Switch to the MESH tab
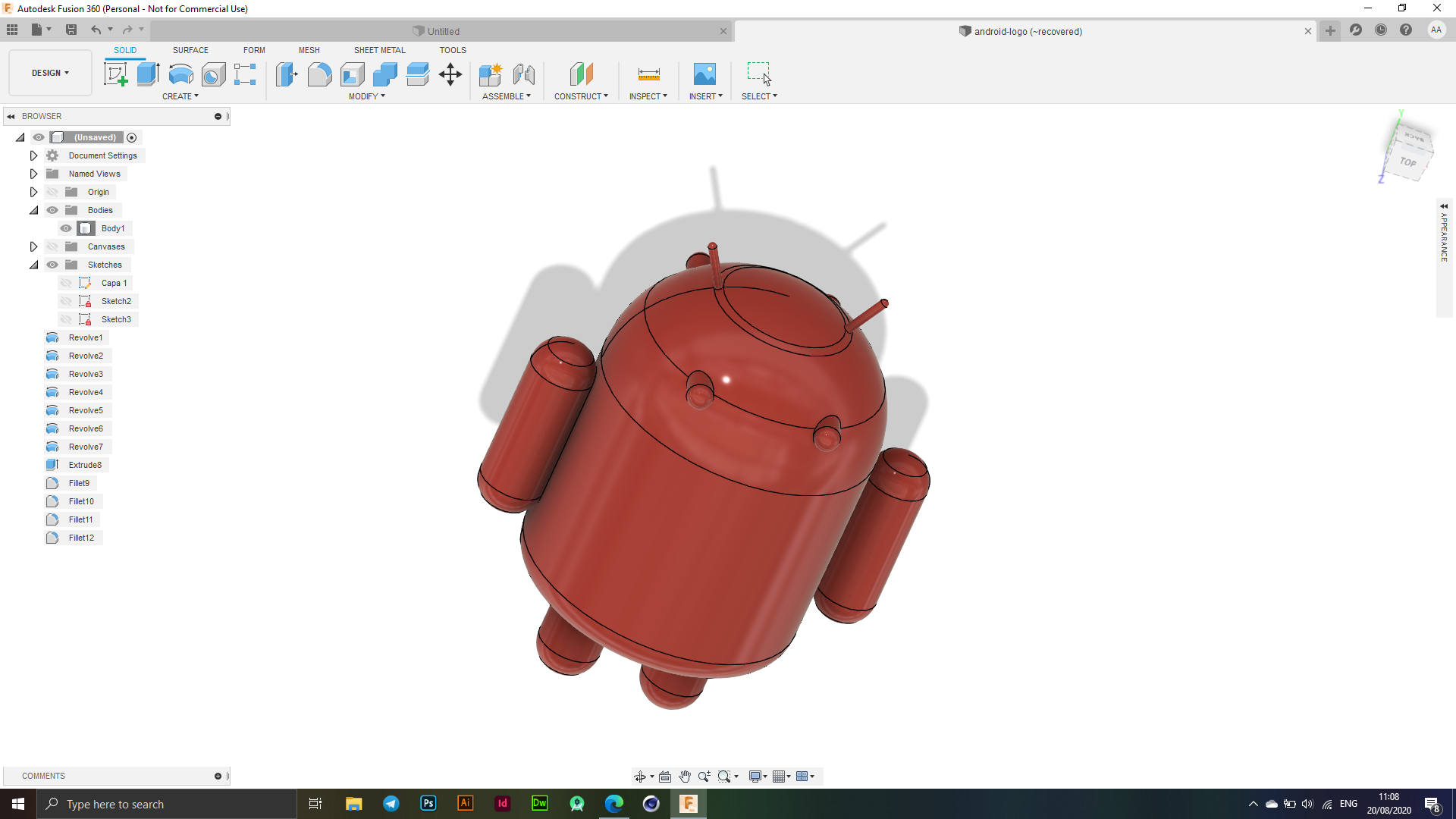Screen dimensions: 1456x819 309,50
